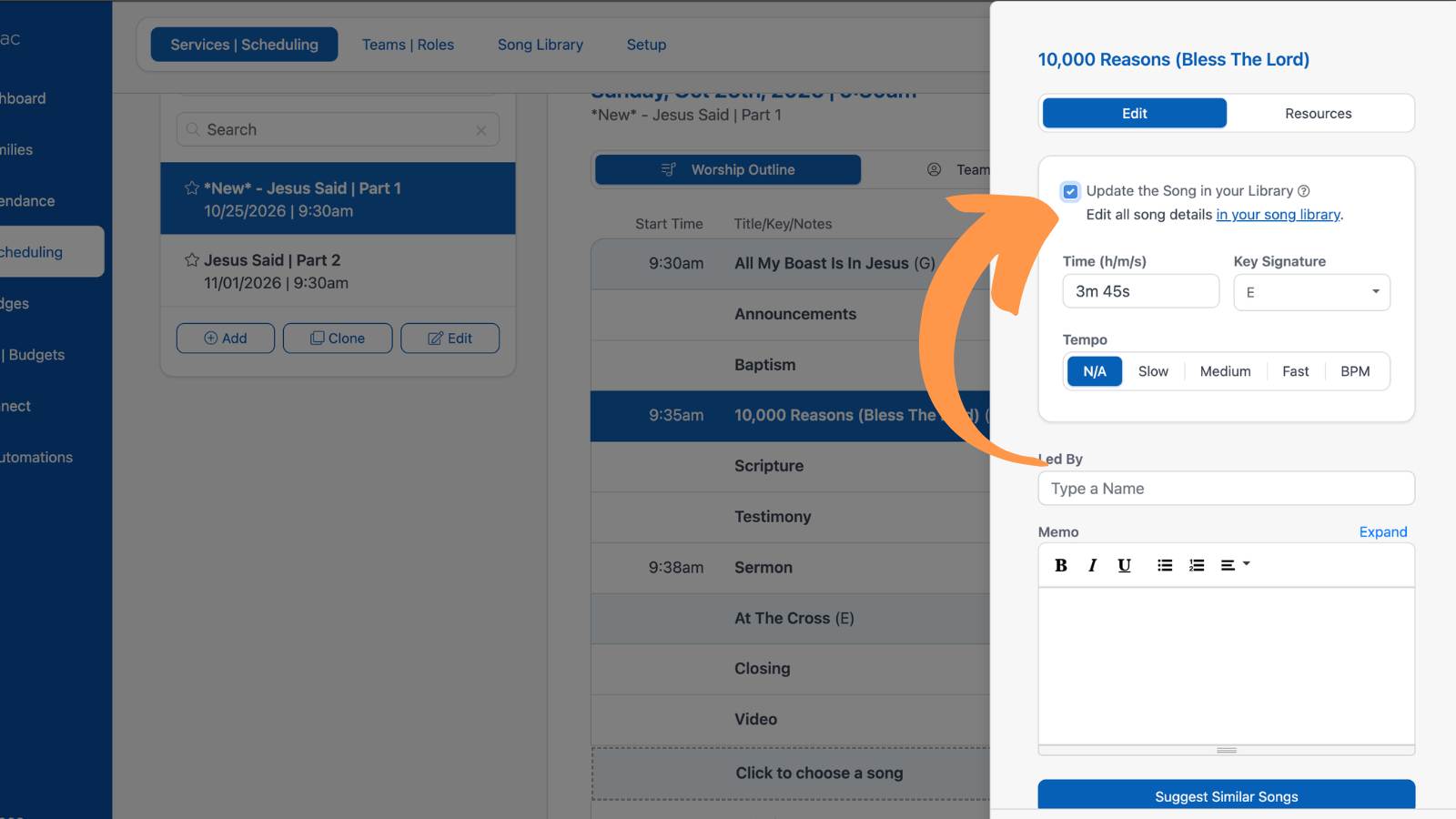Select the Sermon outline row

[x=790, y=568]
